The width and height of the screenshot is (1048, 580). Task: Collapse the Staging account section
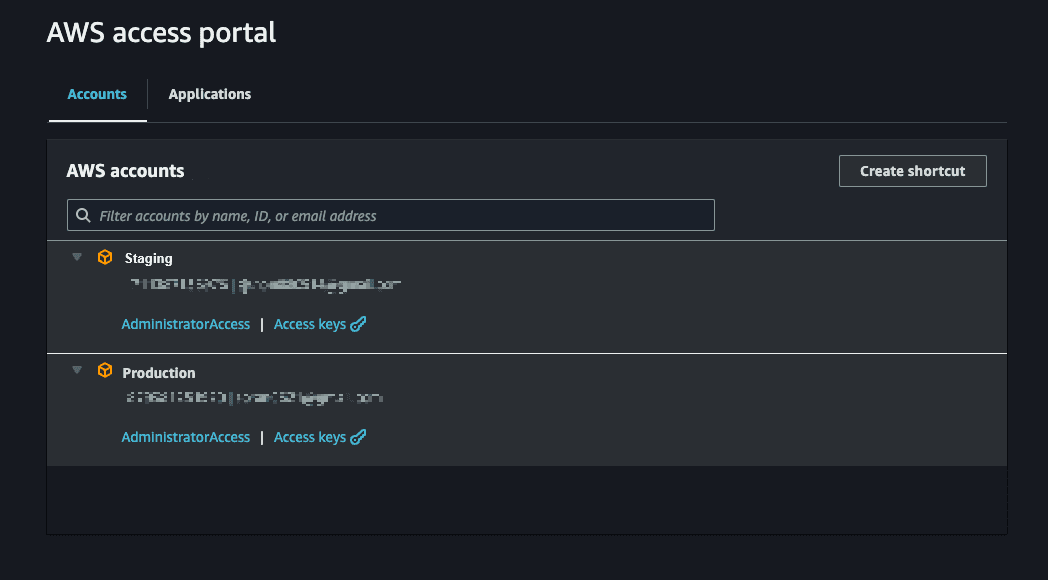point(77,257)
